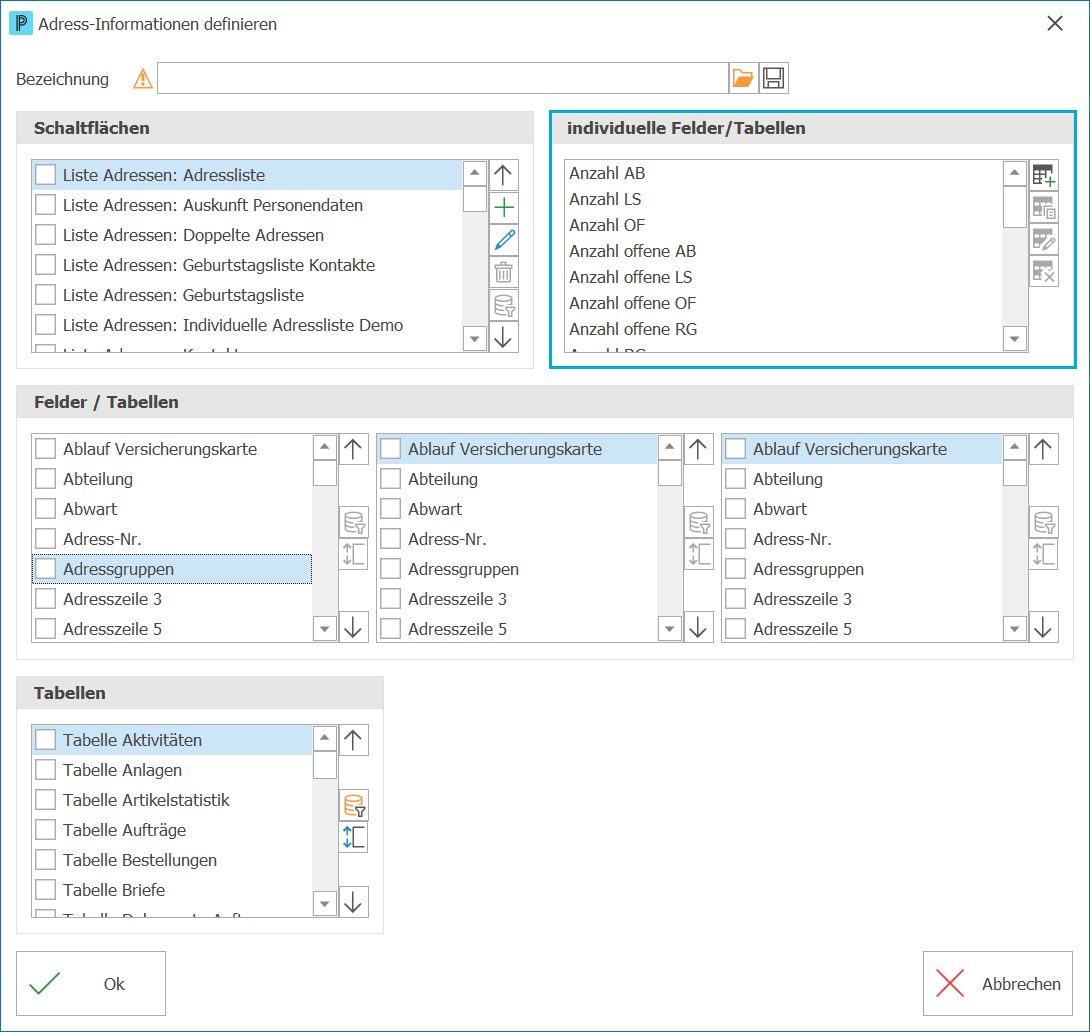
Task: Tick Liste Adressen: Geburtstagsliste Kontakte
Action: coord(46,265)
